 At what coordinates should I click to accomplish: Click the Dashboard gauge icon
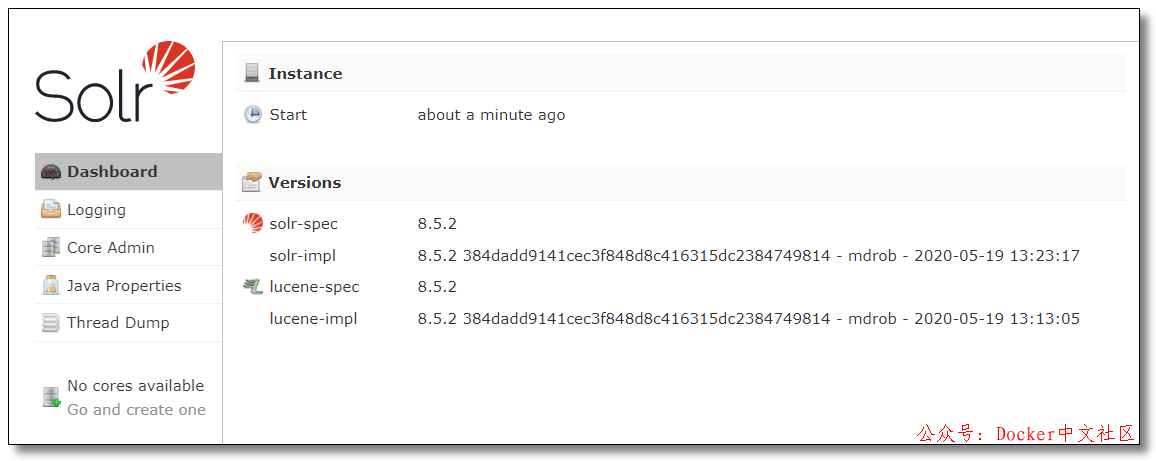click(50, 172)
